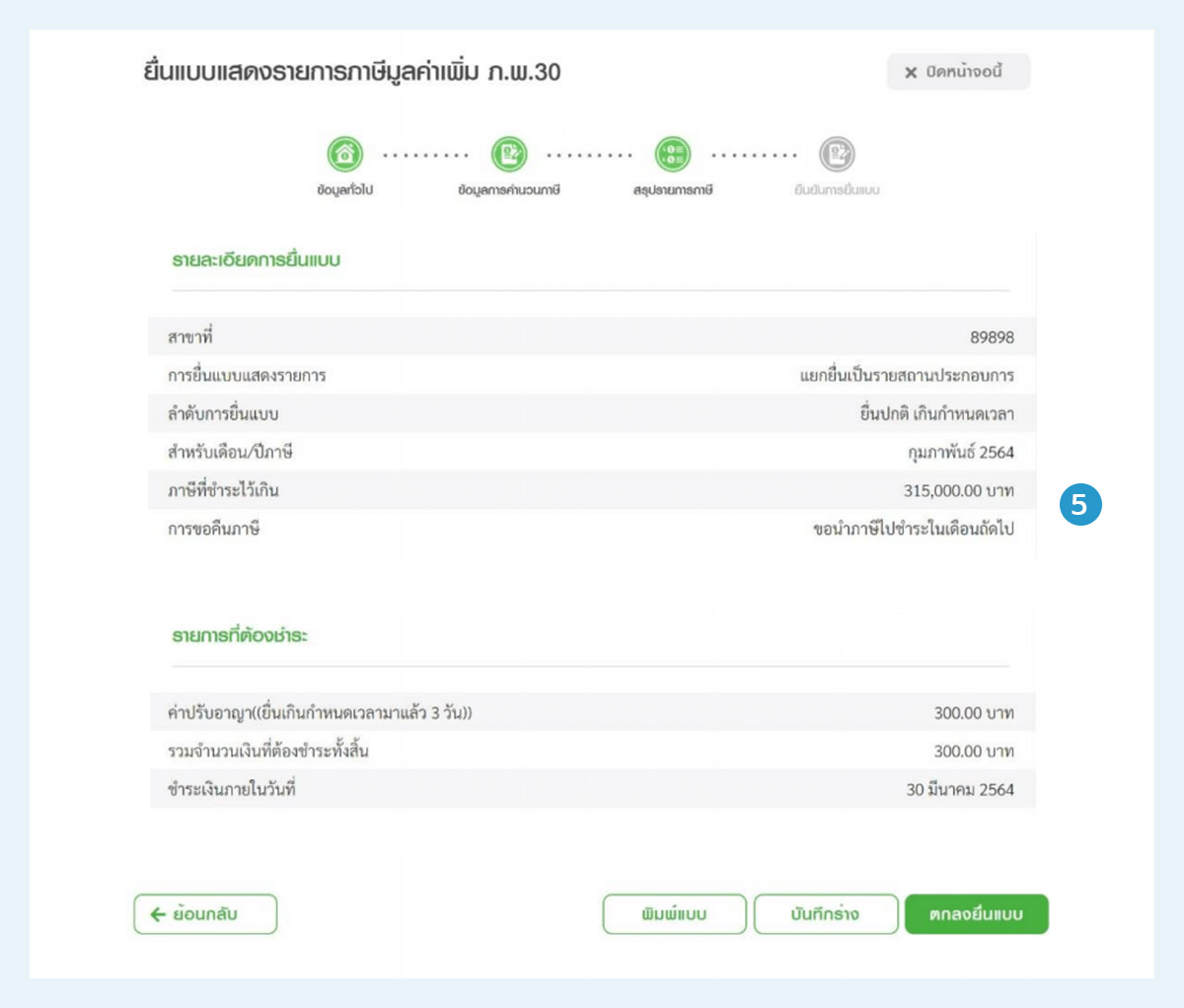Click the ย้อนกลับ back button

(x=204, y=914)
